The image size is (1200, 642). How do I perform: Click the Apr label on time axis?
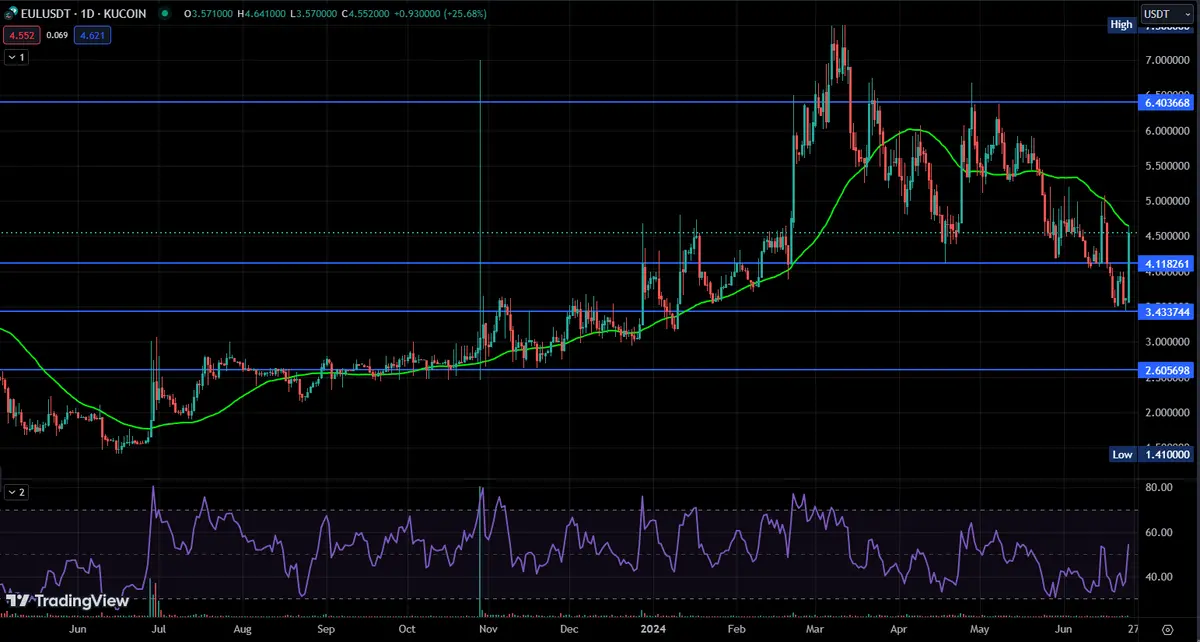click(897, 631)
